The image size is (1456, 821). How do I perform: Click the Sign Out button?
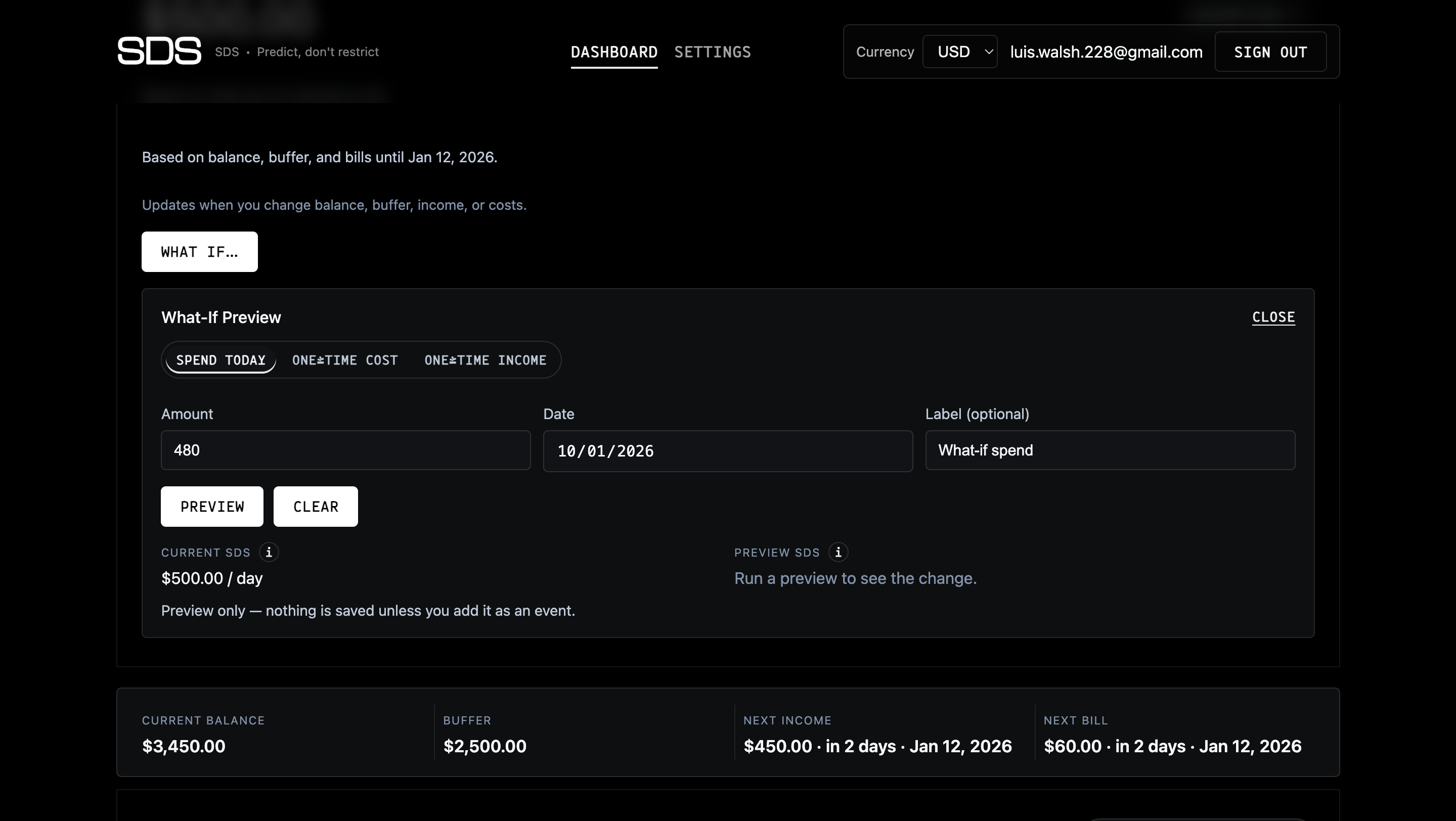click(1270, 52)
